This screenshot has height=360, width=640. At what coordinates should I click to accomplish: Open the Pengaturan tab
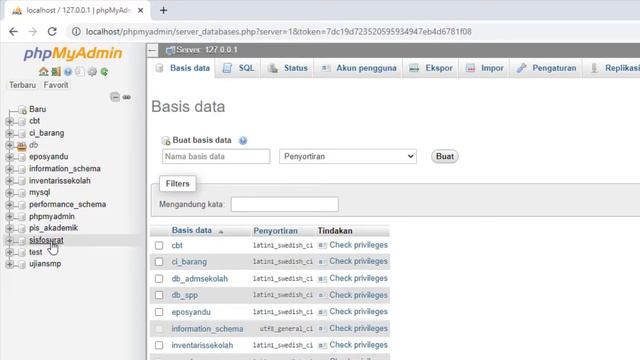point(546,68)
